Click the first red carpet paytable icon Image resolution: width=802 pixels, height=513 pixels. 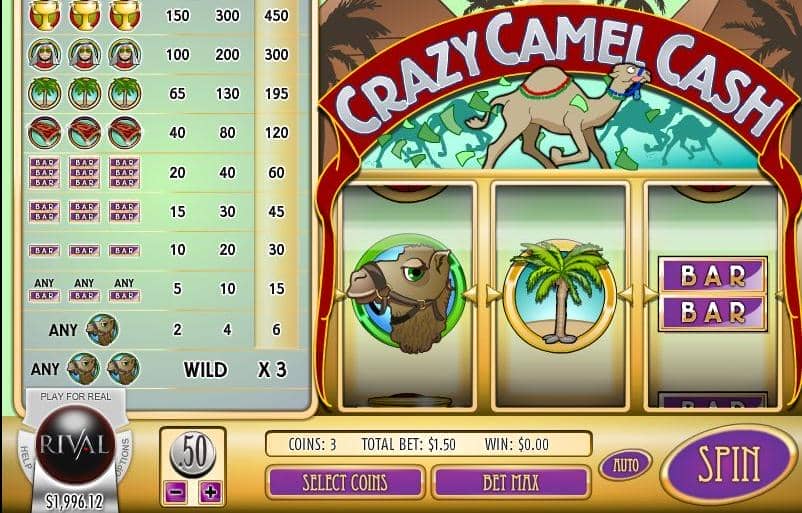pos(44,132)
